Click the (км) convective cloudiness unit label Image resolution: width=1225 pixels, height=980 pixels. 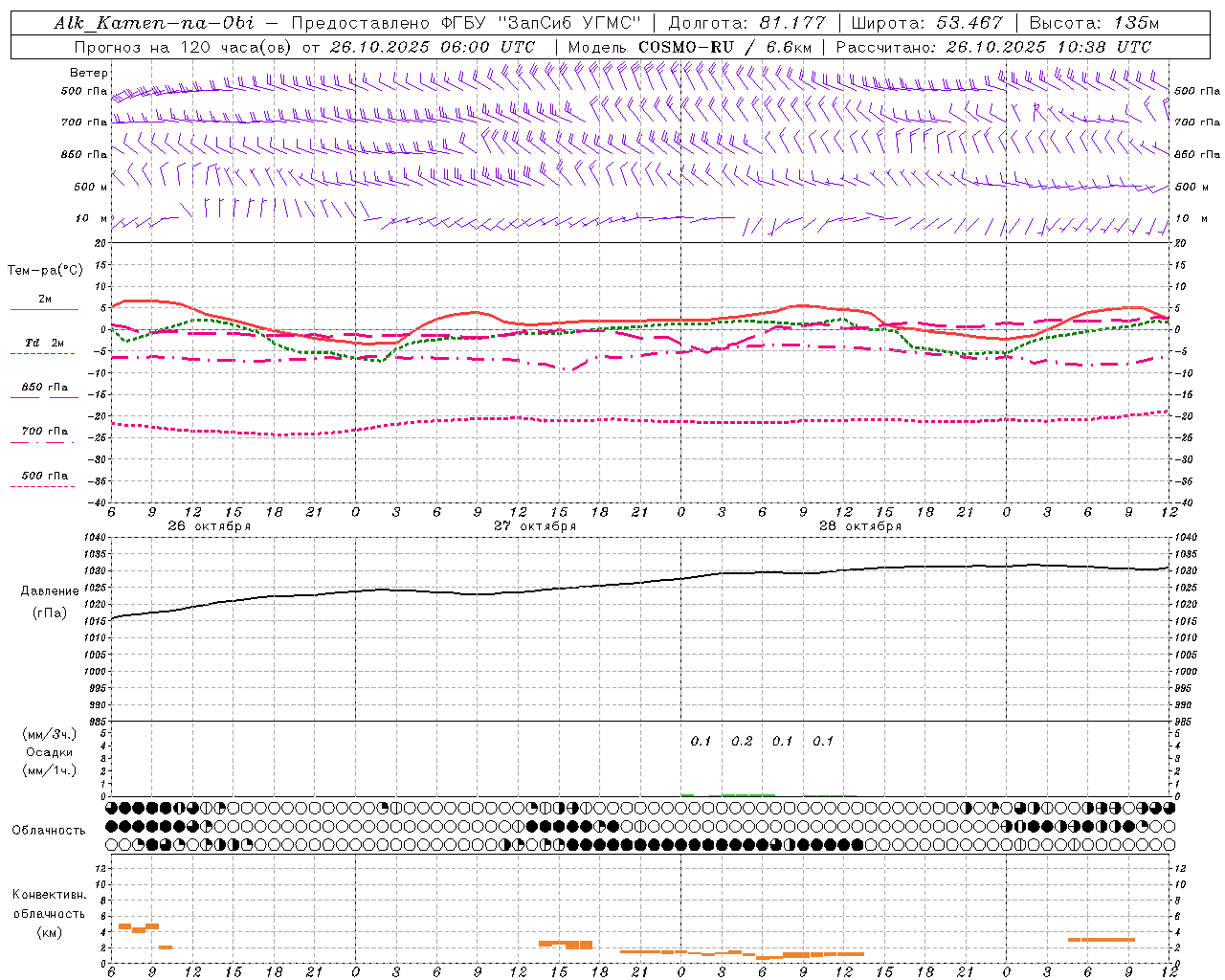49,932
